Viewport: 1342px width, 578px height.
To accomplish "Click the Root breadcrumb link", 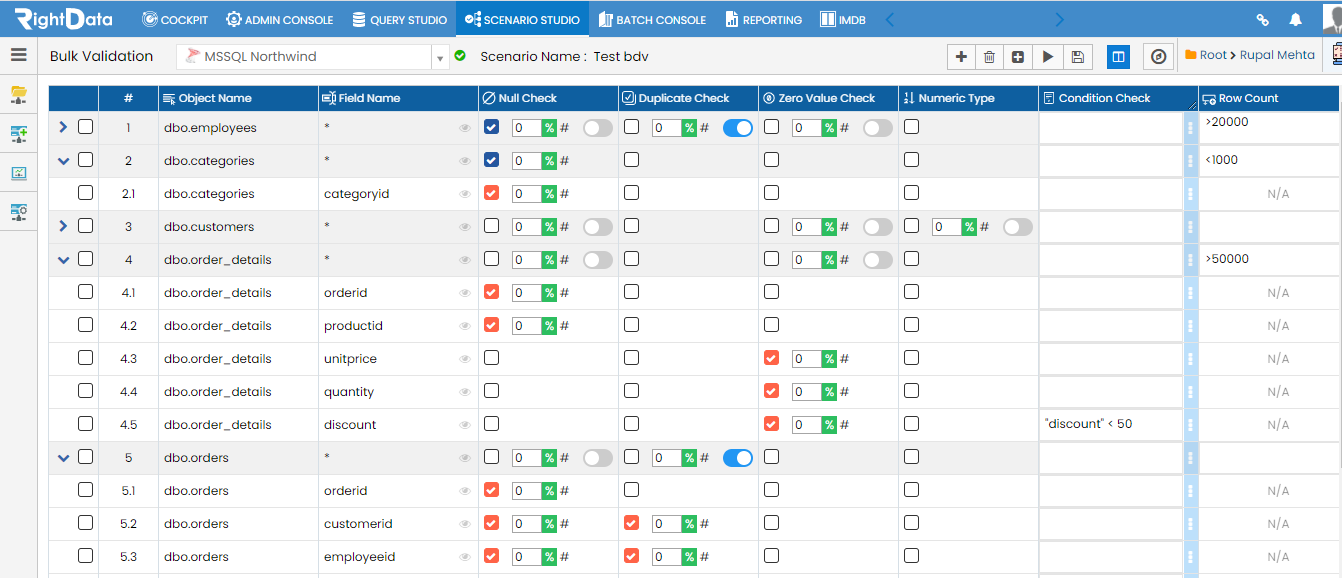I will click(1213, 55).
